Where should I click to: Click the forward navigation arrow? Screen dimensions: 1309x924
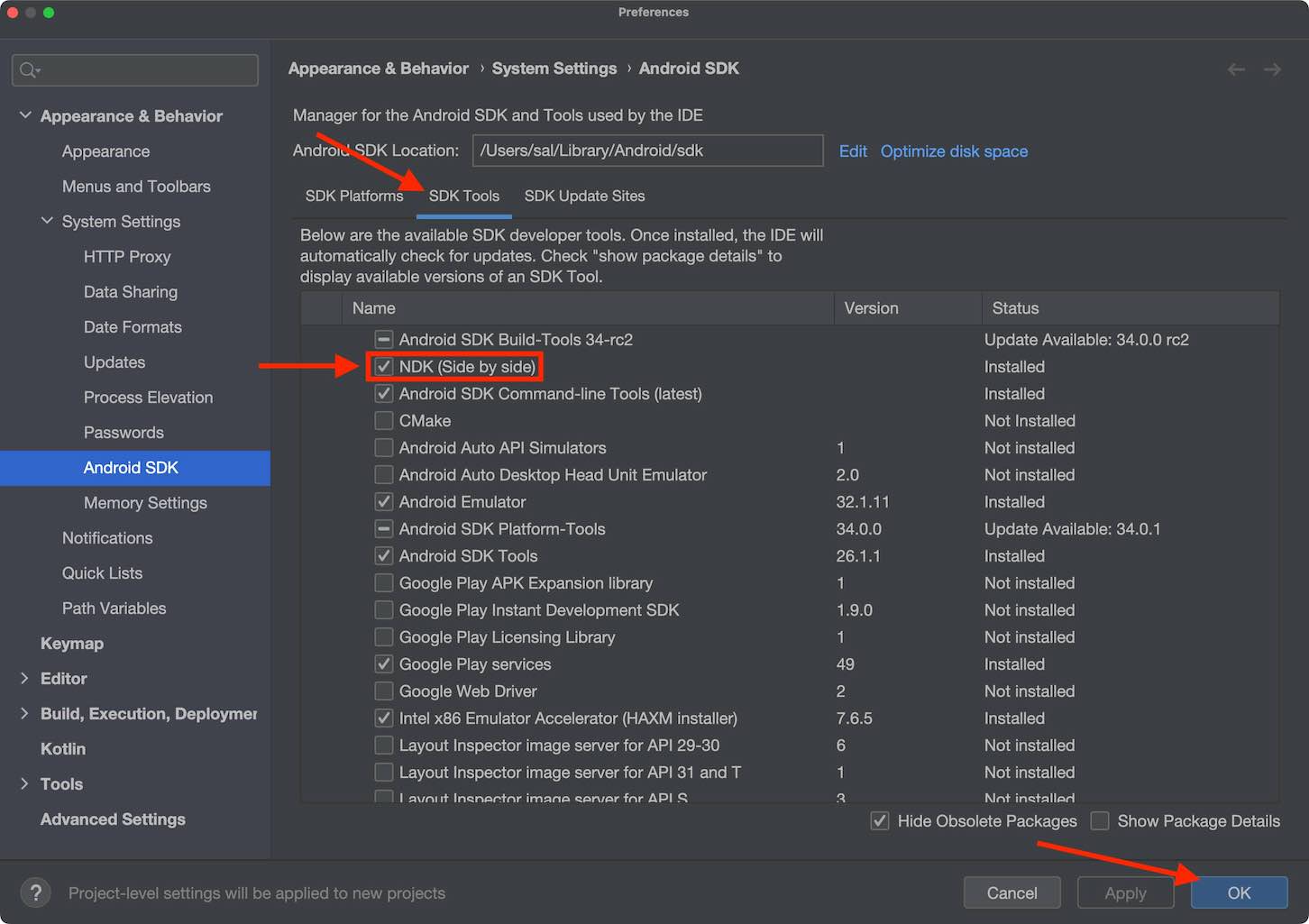(1271, 69)
